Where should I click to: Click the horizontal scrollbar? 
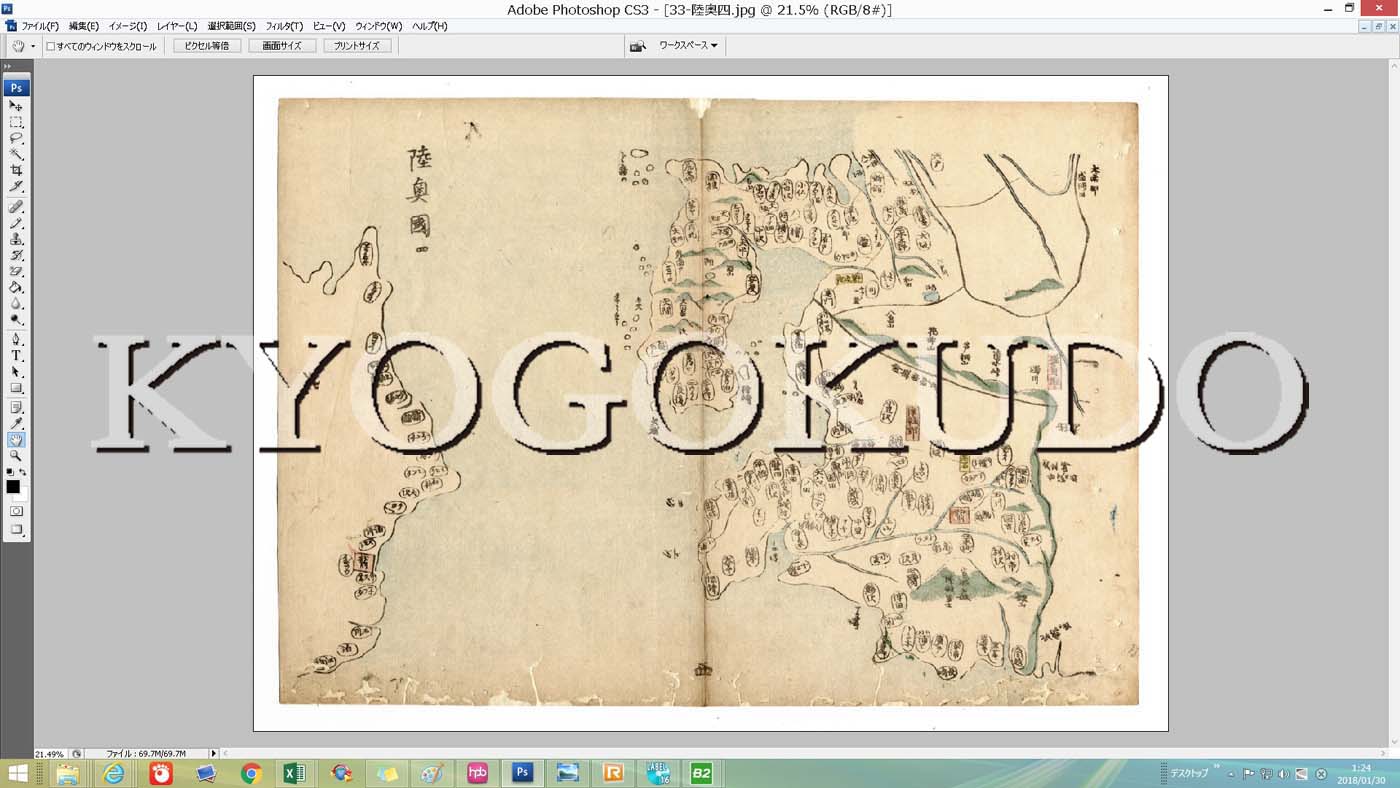click(805, 753)
